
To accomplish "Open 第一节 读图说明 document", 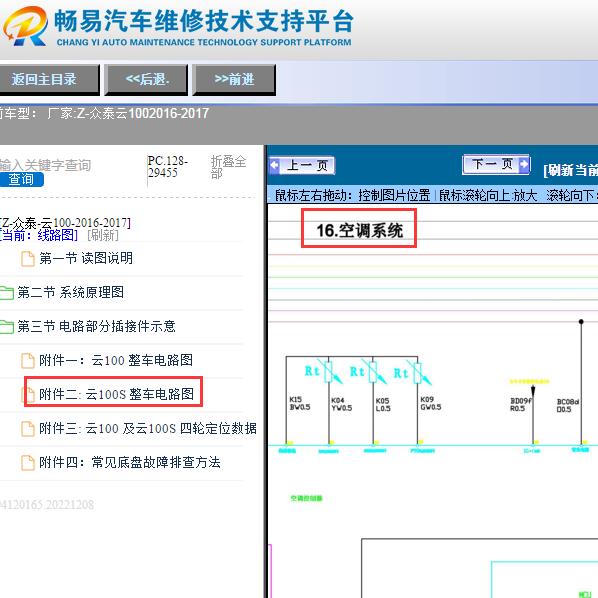I will pos(86,258).
